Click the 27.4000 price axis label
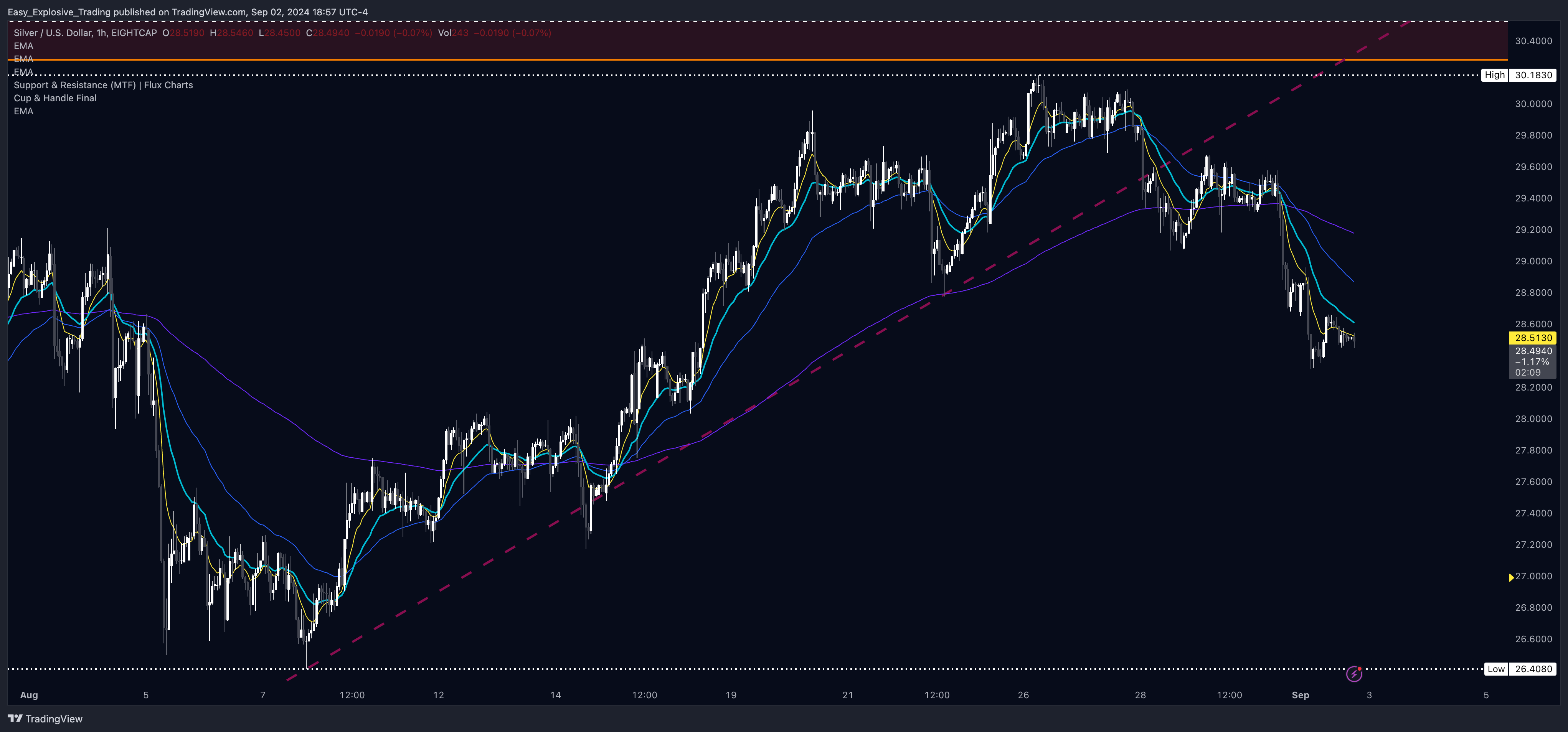The height and width of the screenshot is (732, 1568). 1533,513
